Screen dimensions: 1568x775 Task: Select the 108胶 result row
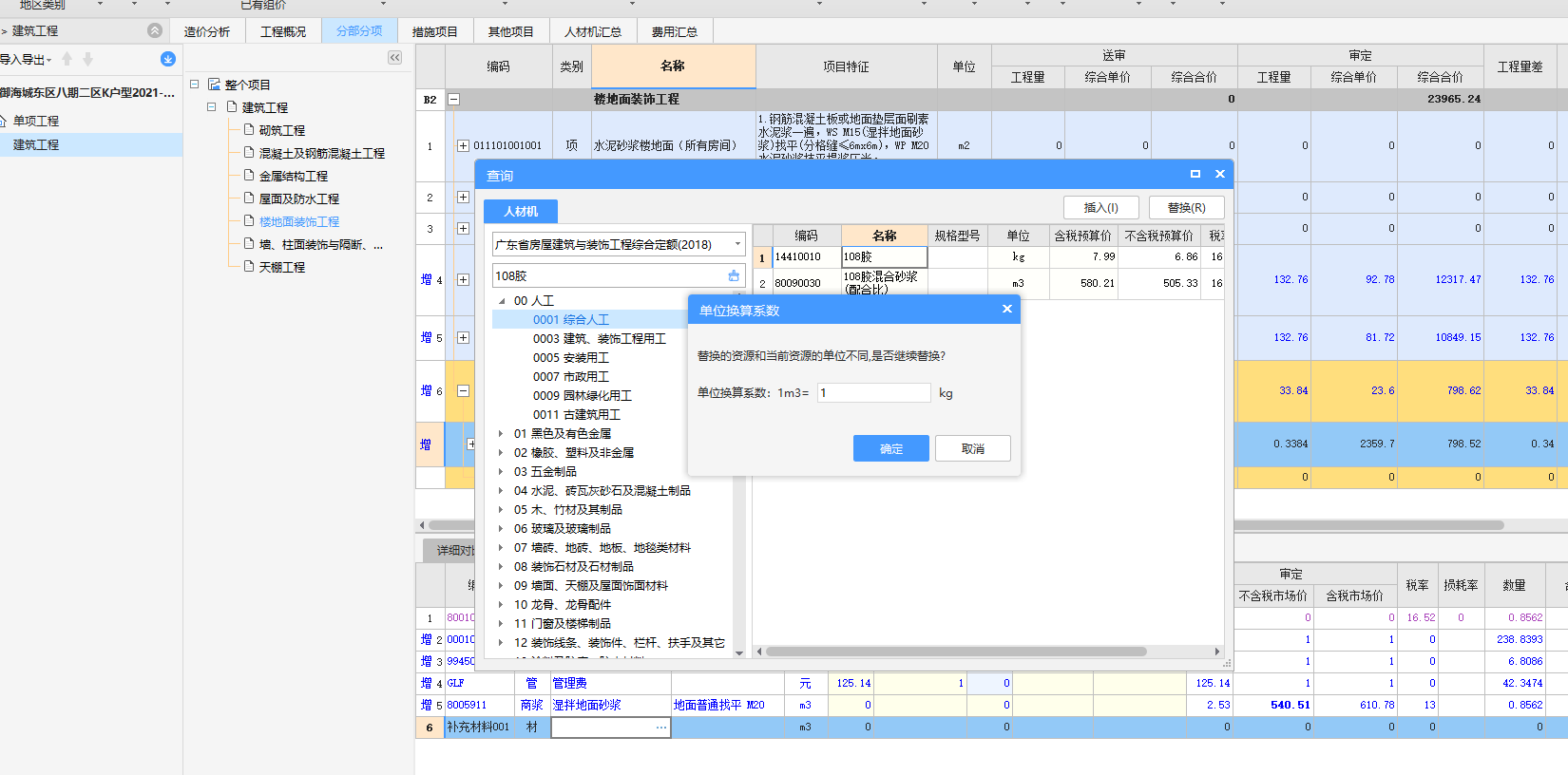pos(988,256)
